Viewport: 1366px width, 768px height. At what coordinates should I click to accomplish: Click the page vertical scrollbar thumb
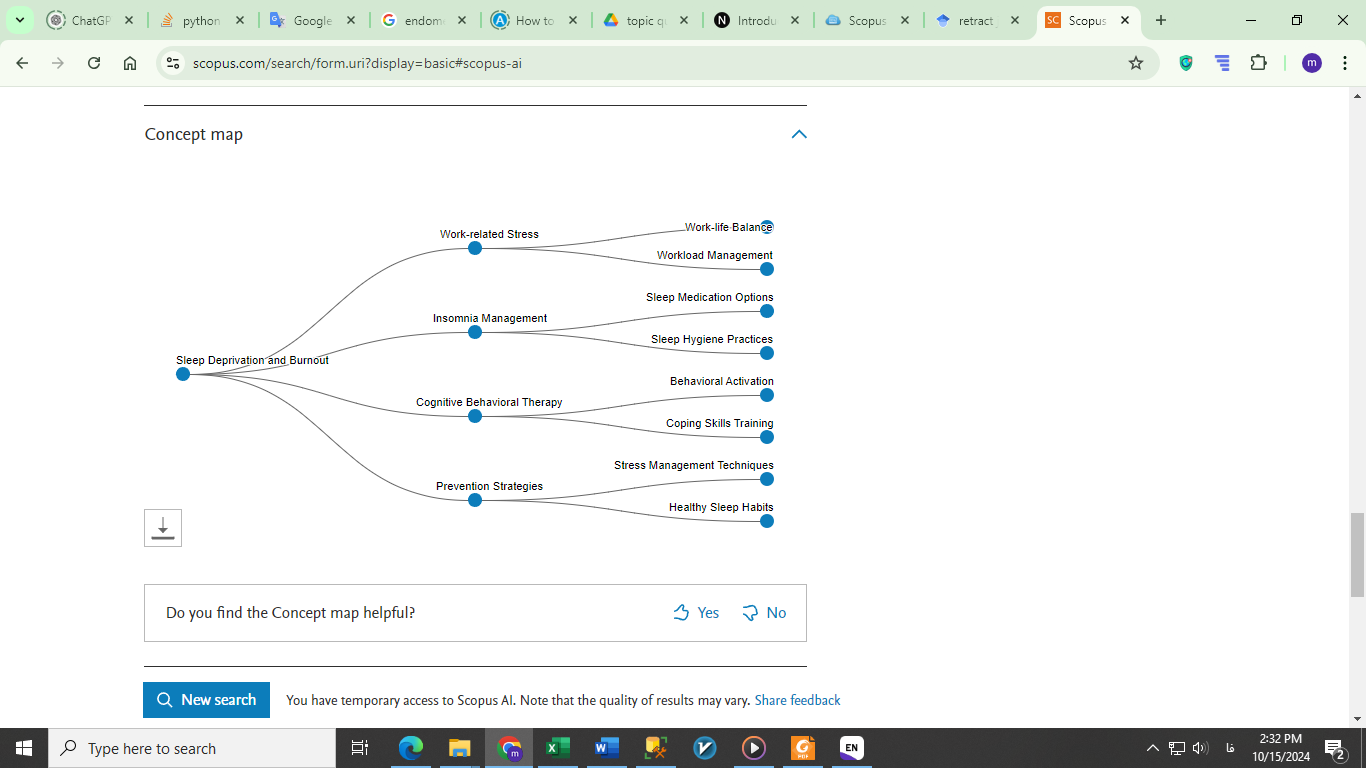click(1357, 555)
